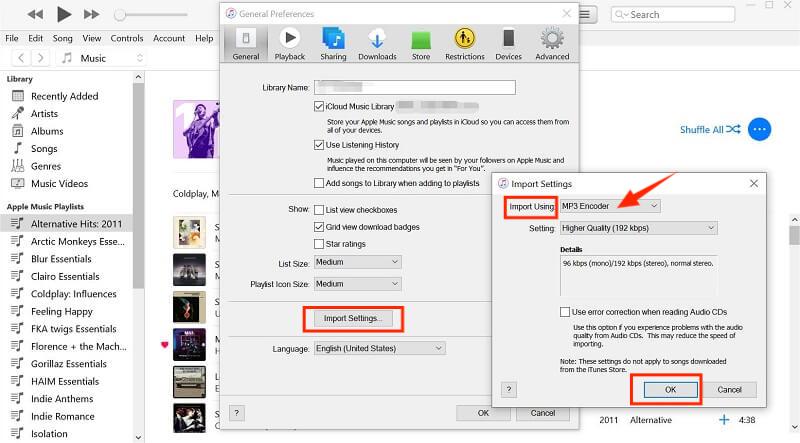This screenshot has width=800, height=443.
Task: Open the Edit menu
Action: pos(35,38)
